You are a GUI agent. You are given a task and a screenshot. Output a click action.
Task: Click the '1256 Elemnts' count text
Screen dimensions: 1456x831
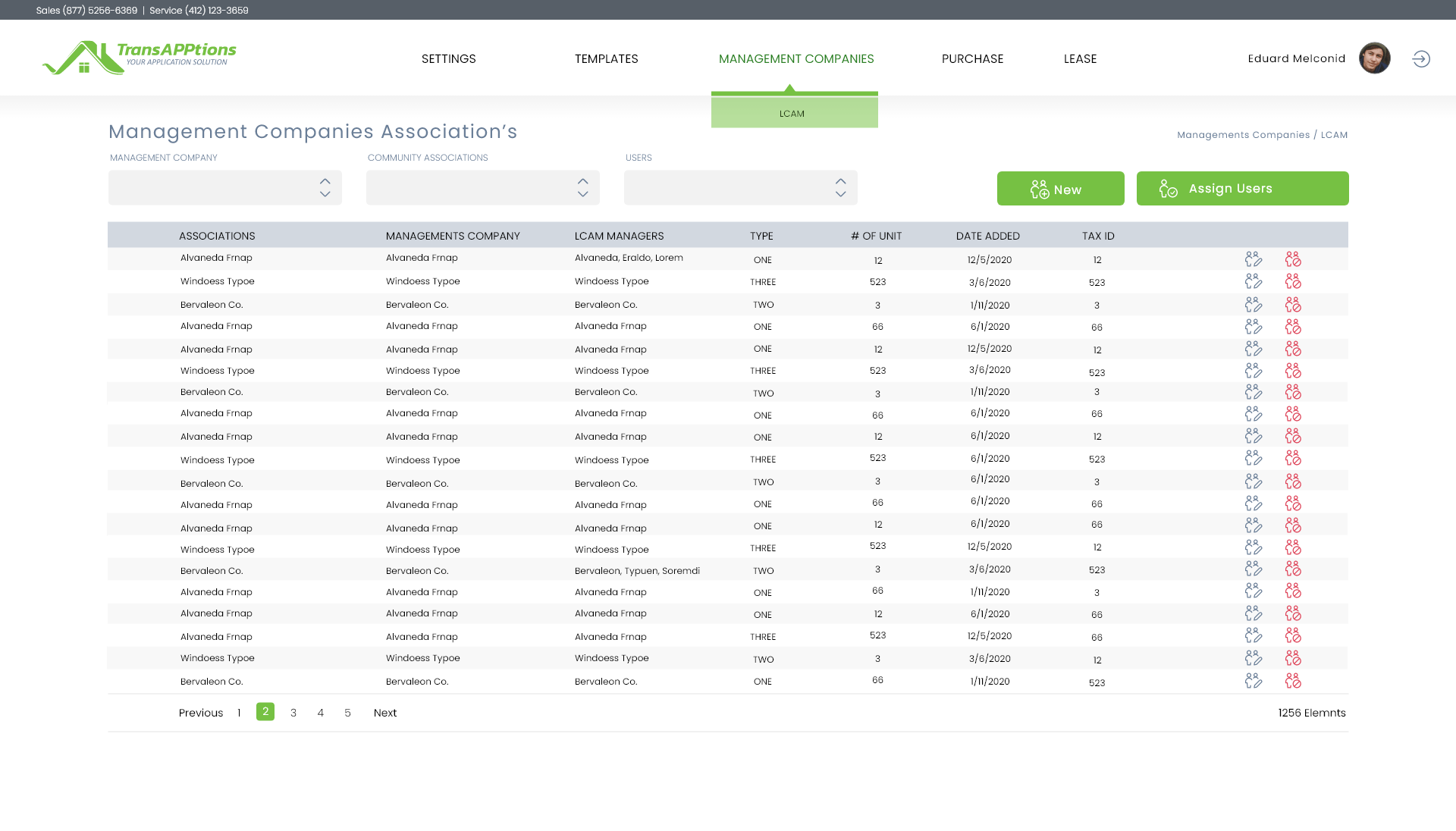pos(1312,713)
